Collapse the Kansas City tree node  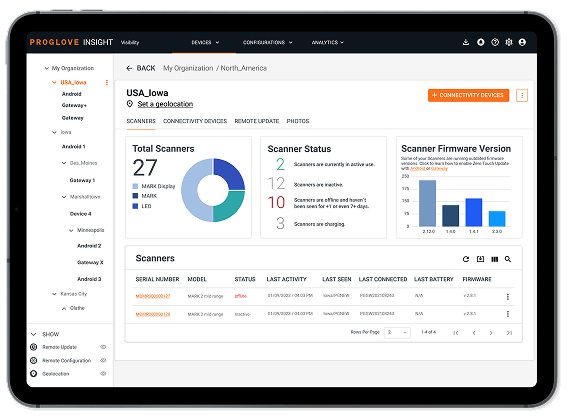coord(54,294)
